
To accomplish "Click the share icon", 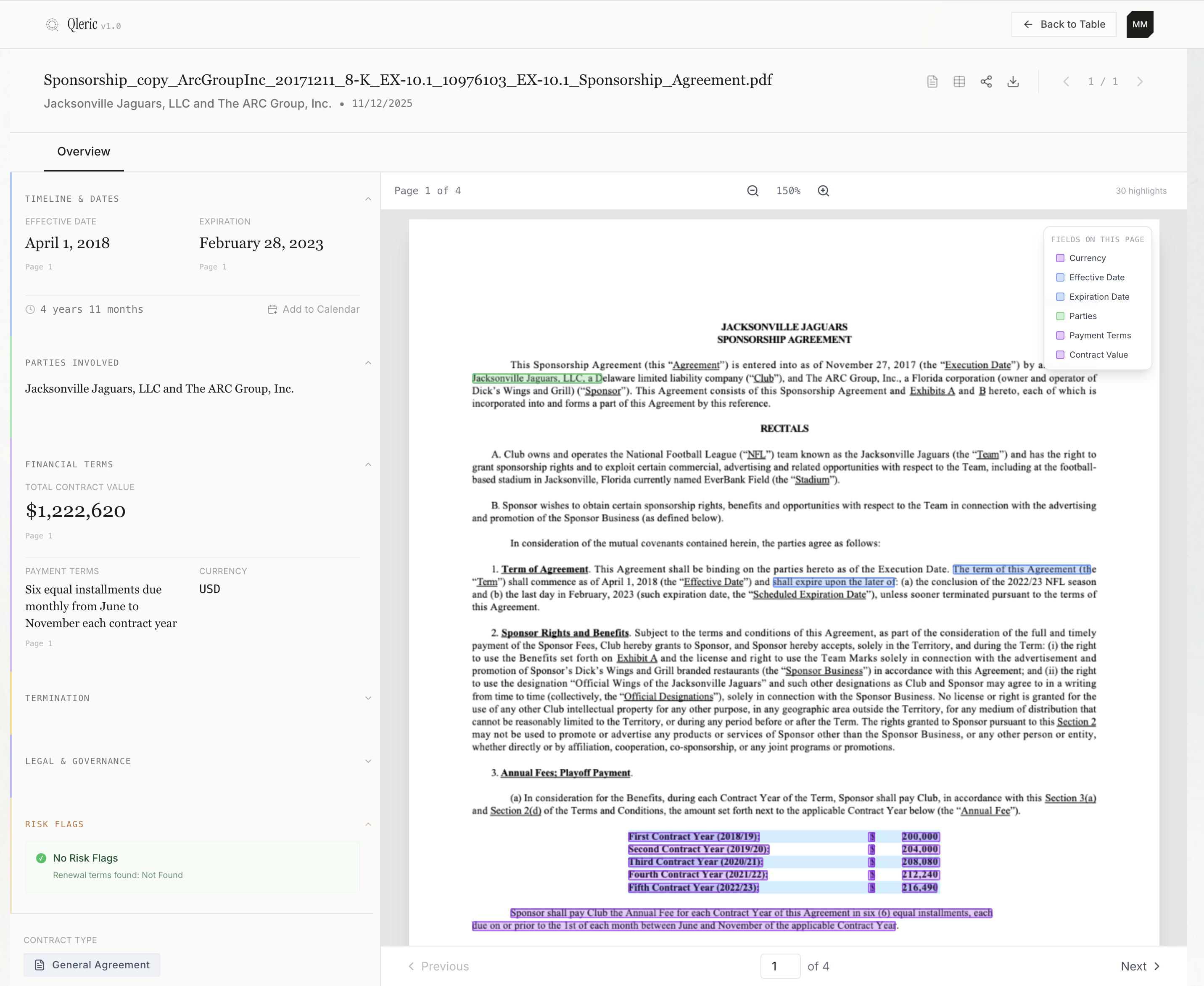I will (x=986, y=81).
